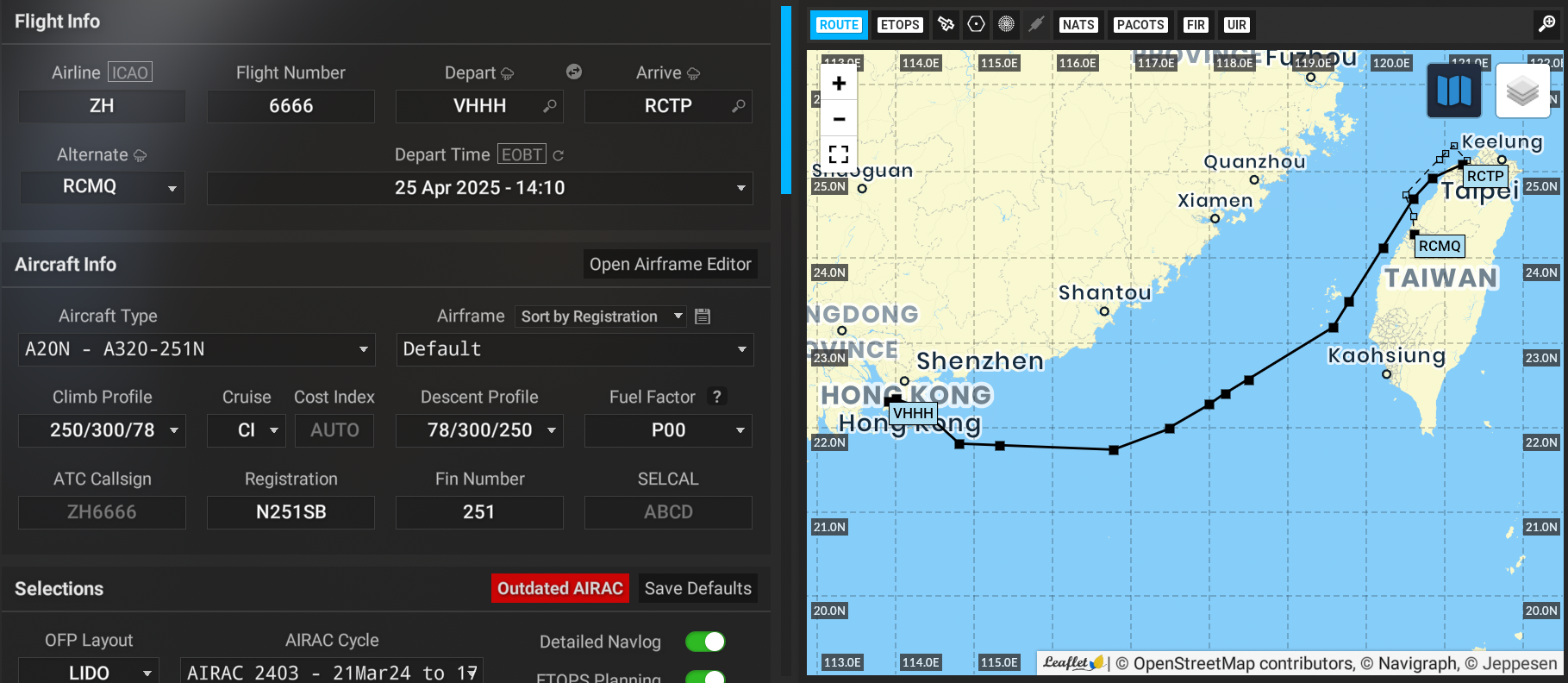1568x683 pixels.
Task: Enter fullscreen map view
Action: [839, 154]
